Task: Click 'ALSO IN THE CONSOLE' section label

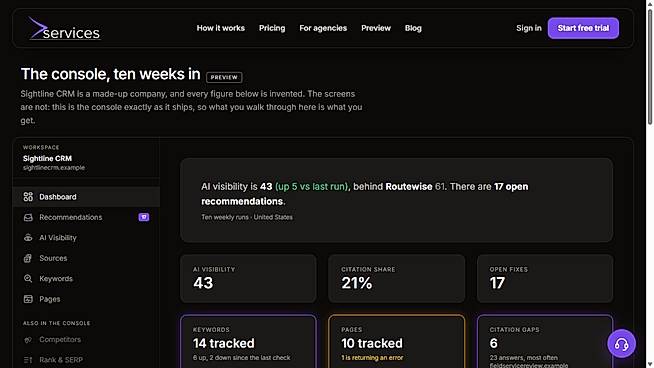Action: [56, 323]
